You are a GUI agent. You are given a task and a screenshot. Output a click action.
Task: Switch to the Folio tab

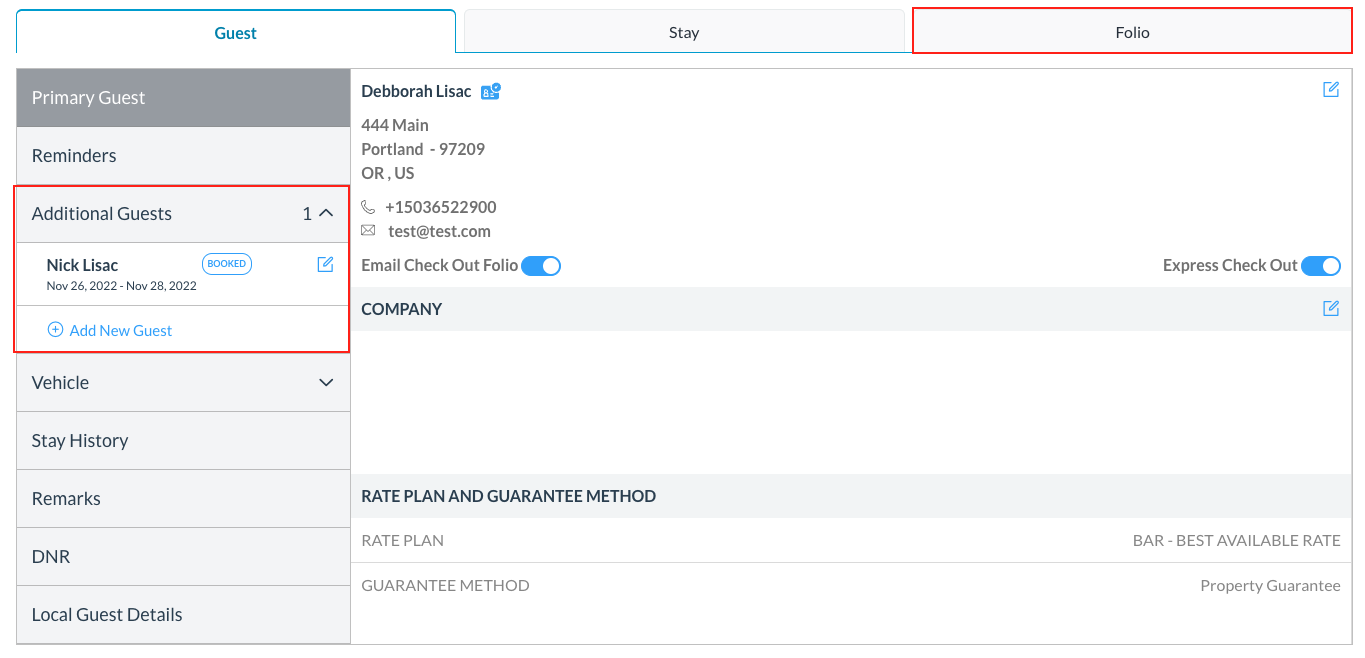(1131, 31)
